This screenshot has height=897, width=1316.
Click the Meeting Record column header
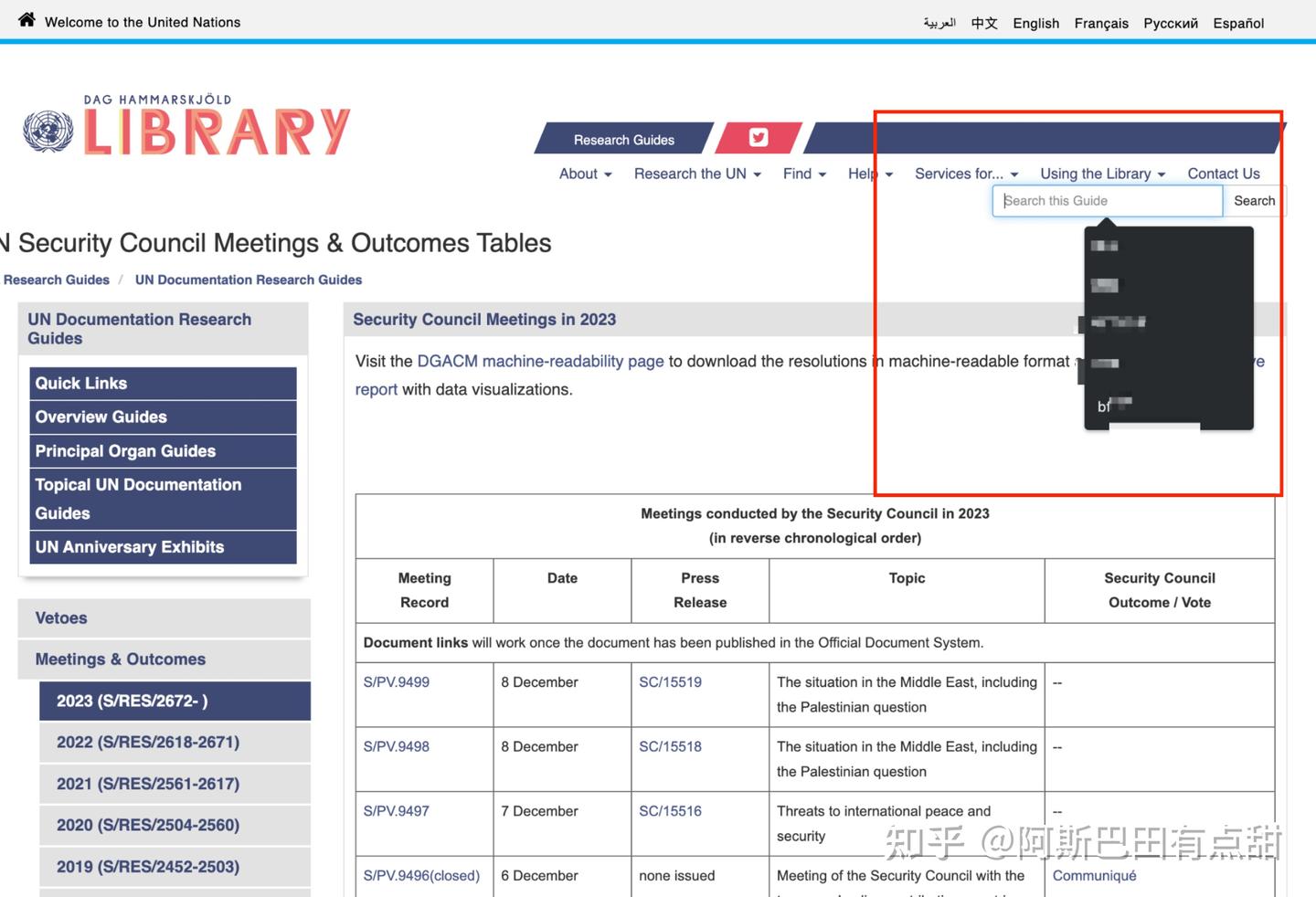point(425,590)
